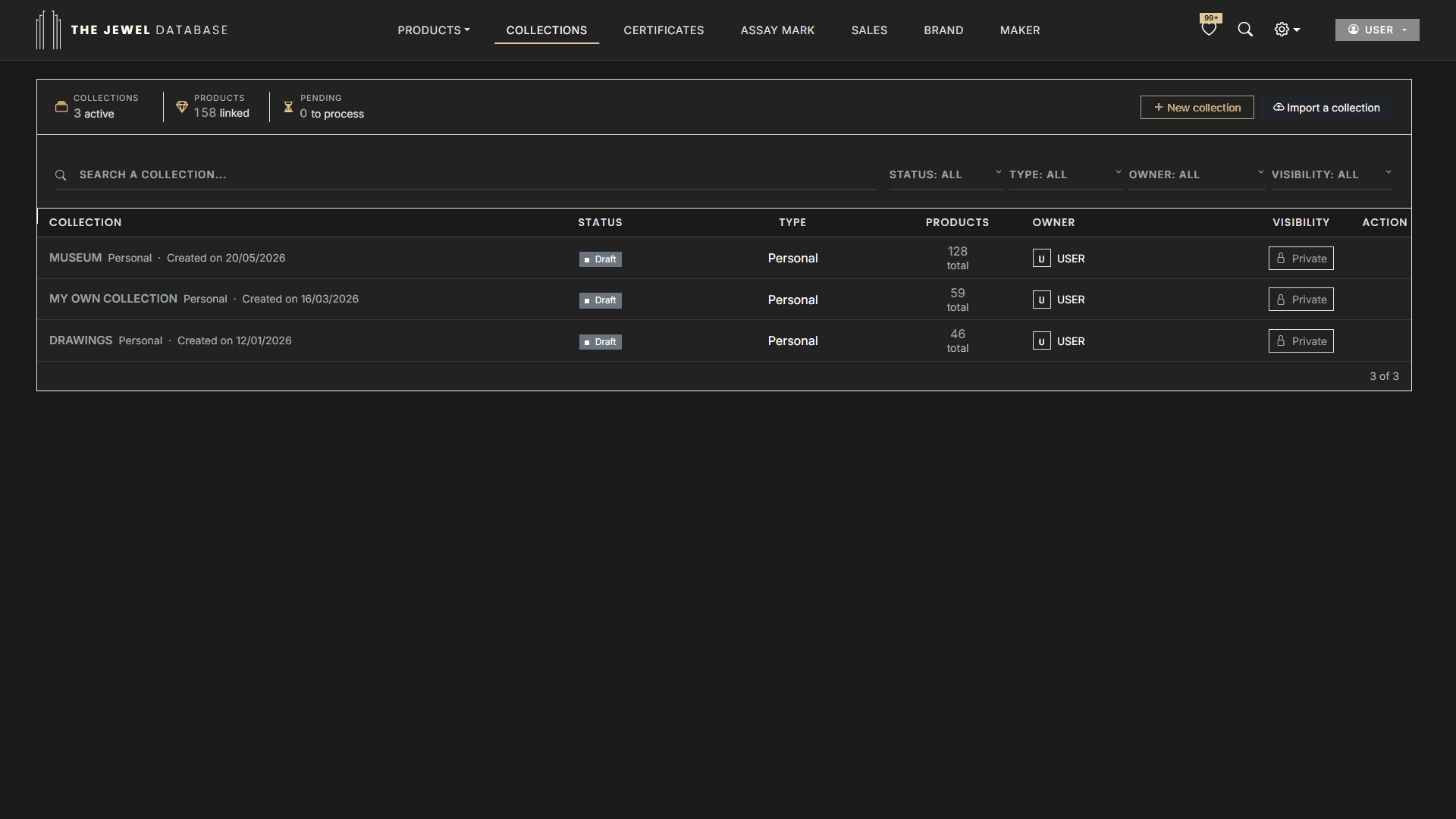The image size is (1456, 819).
Task: Focus the Search a collection field
Action: (466, 174)
